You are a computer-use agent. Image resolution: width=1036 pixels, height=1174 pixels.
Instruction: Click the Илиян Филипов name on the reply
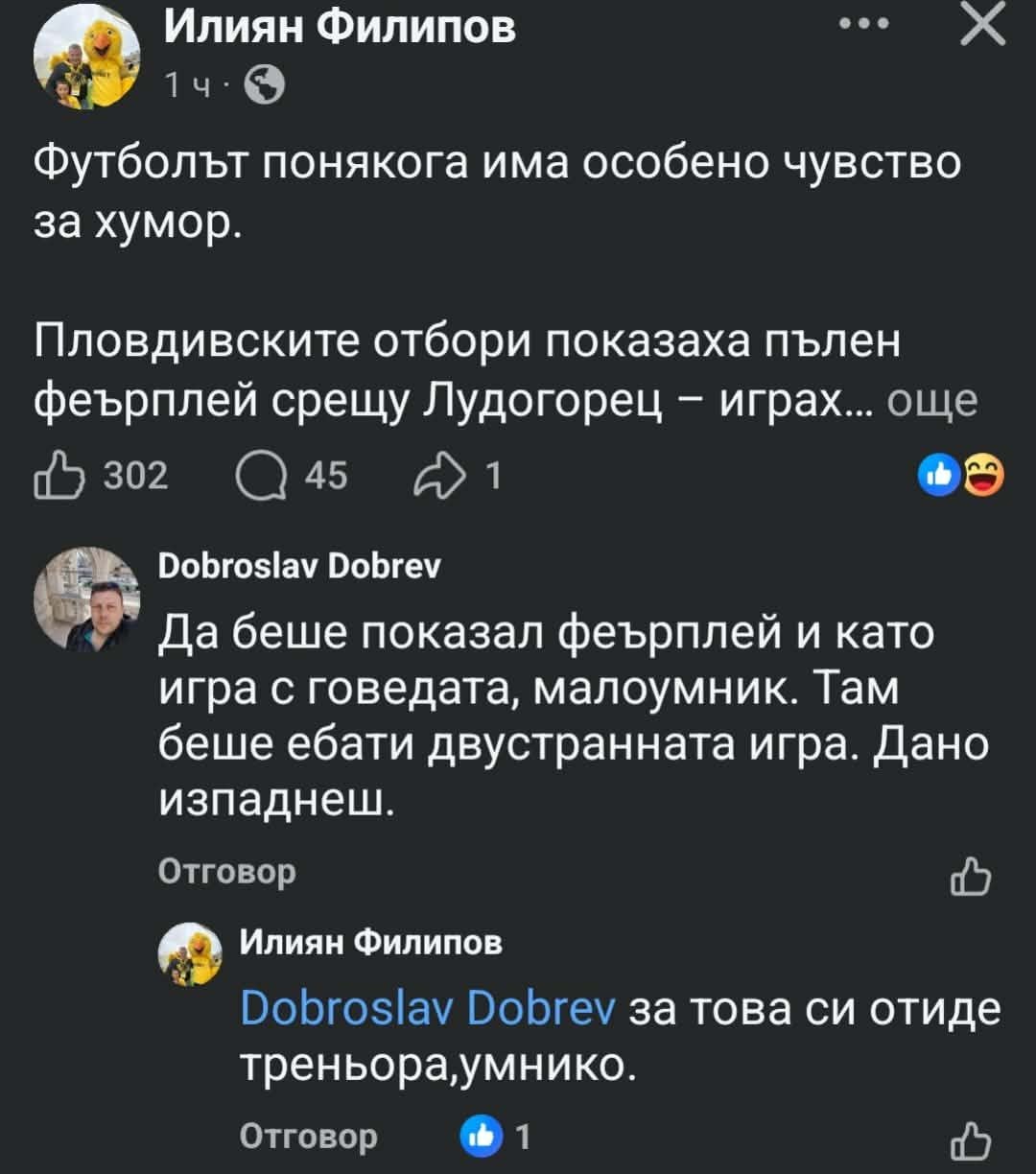click(369, 943)
